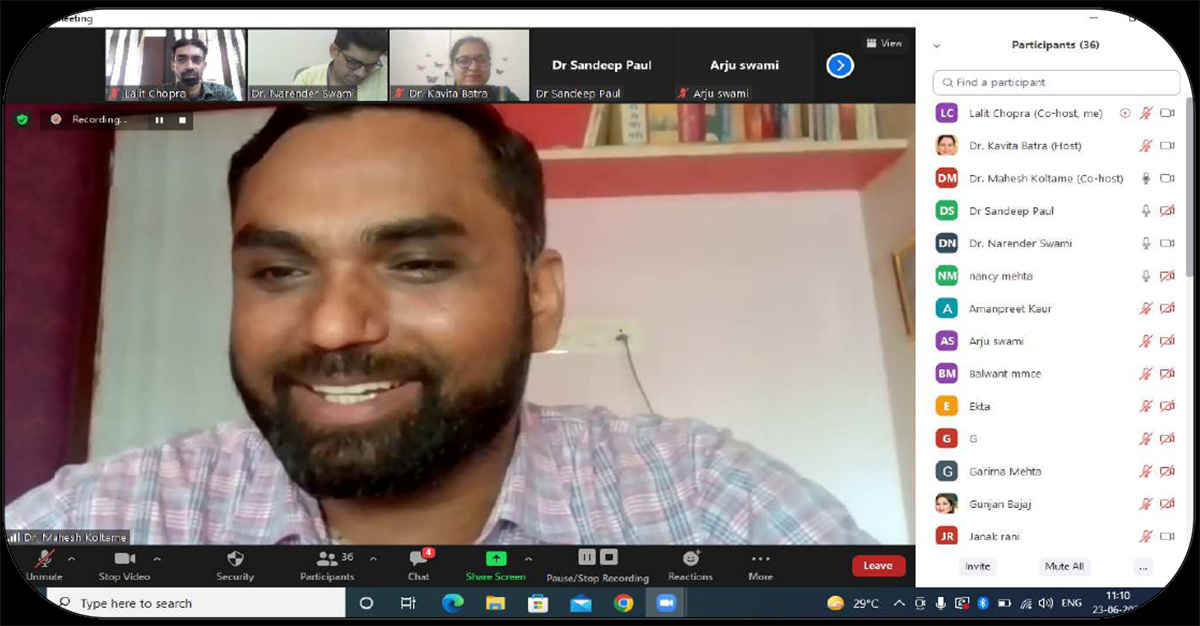Screen dimensions: 1200x626
Task: Pause the recording from the bottom toolbar
Action: click(587, 557)
